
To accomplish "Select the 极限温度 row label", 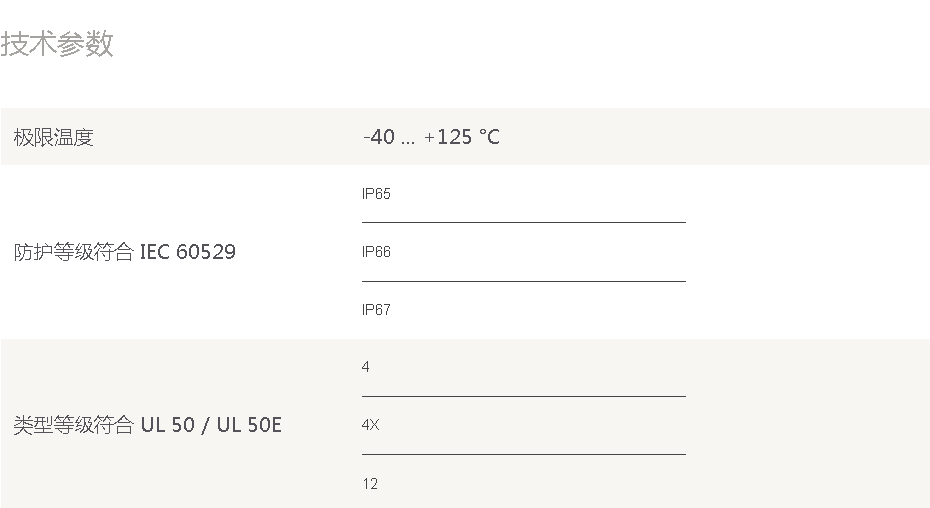I will pos(54,138).
